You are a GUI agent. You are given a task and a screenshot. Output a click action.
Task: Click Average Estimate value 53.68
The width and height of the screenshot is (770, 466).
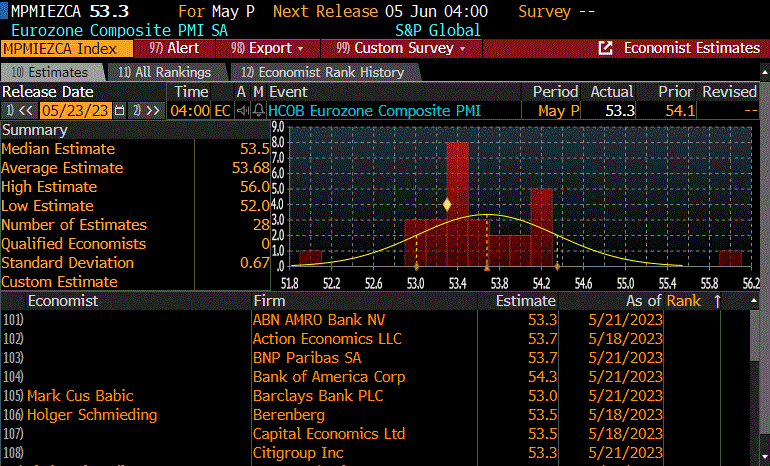pos(250,168)
